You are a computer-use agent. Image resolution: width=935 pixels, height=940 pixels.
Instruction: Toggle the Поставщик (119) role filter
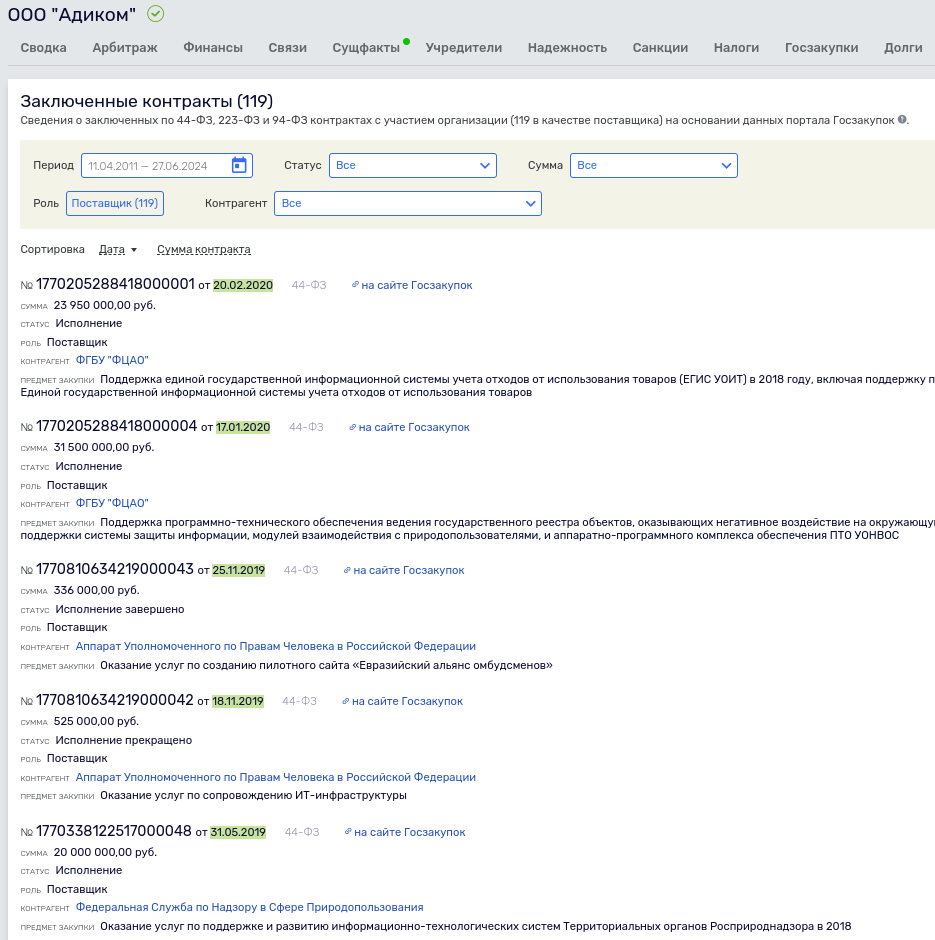(x=114, y=203)
